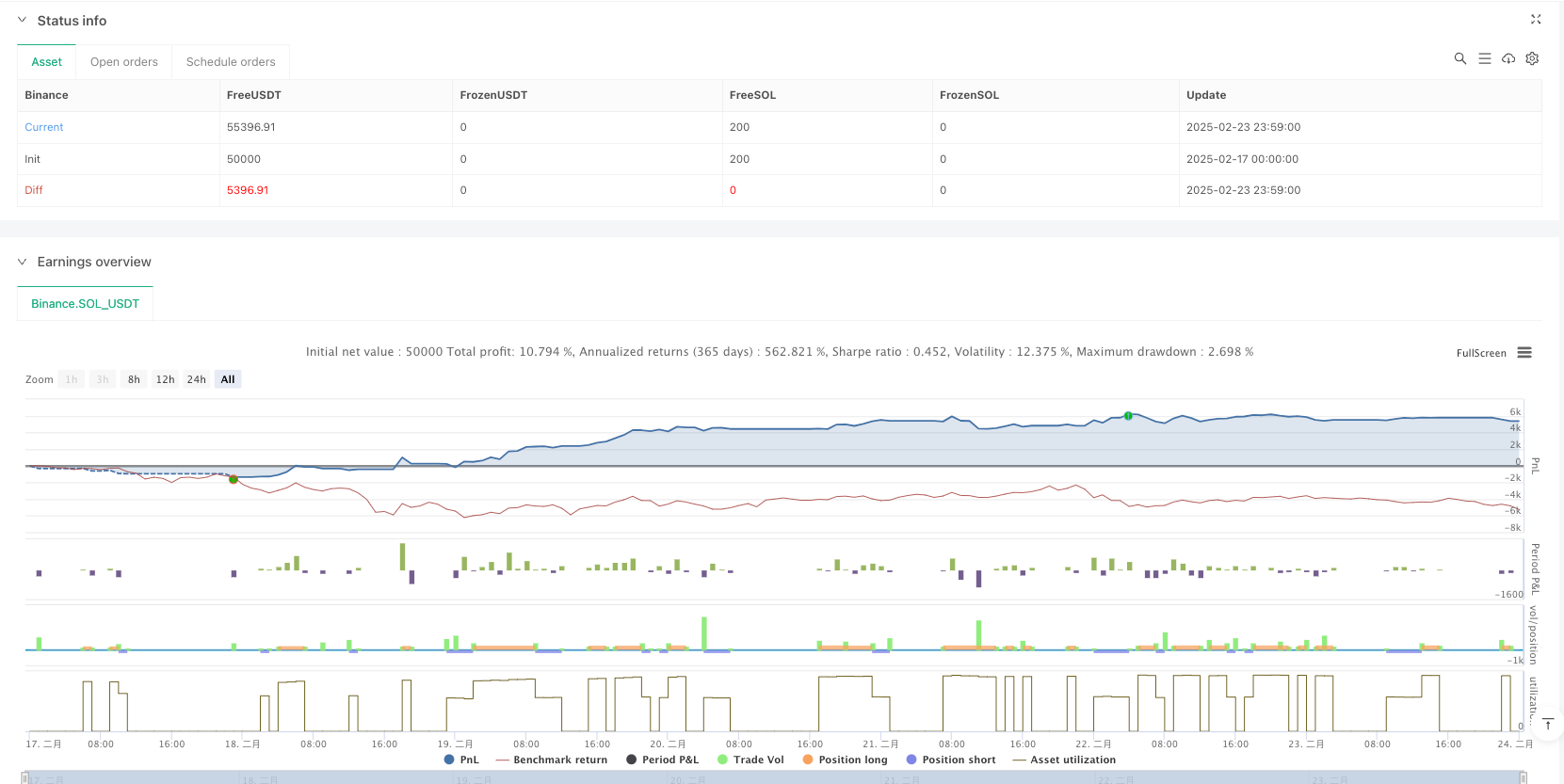Click the search icon in Status info
Image resolution: width=1564 pixels, height=784 pixels.
point(1459,58)
